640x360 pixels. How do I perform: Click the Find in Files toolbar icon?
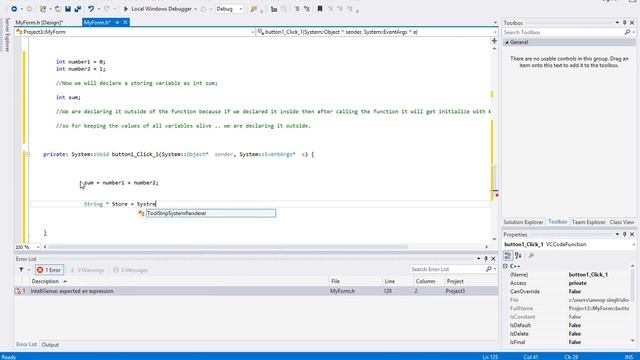(x=254, y=9)
